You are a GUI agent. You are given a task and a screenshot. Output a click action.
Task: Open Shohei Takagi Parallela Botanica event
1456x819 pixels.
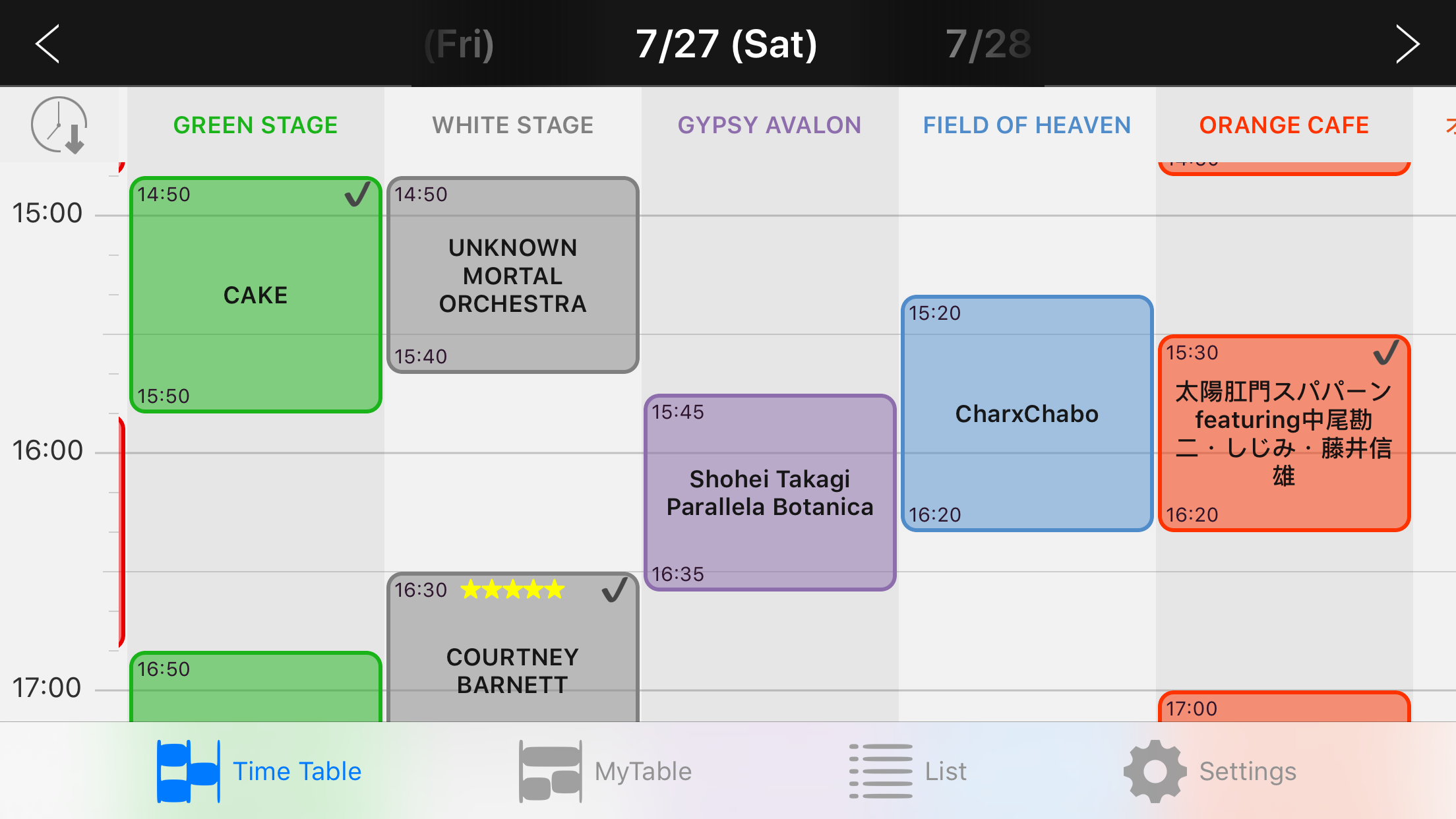(x=770, y=493)
